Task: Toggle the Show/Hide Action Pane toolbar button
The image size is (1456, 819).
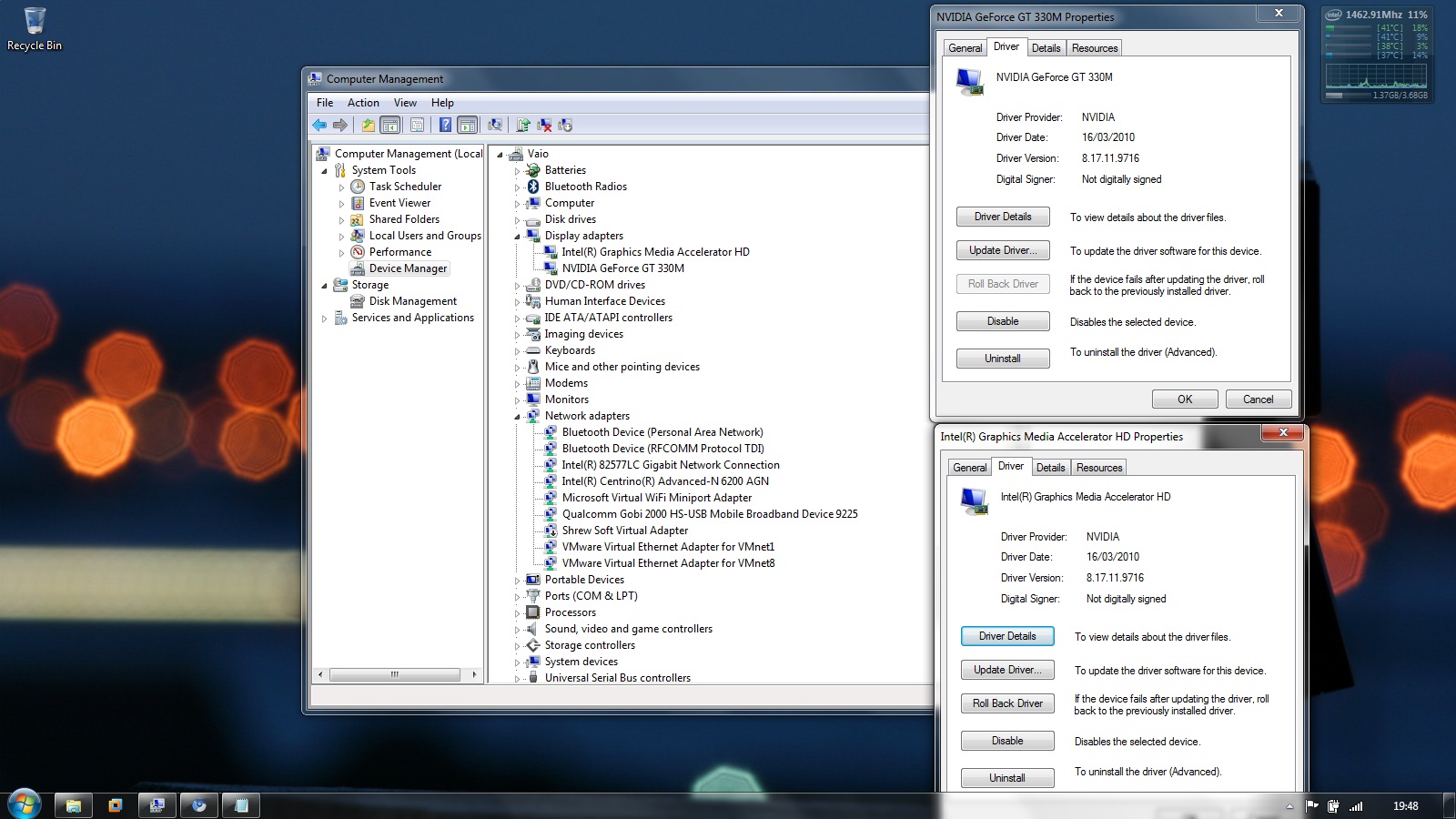Action: [x=467, y=126]
